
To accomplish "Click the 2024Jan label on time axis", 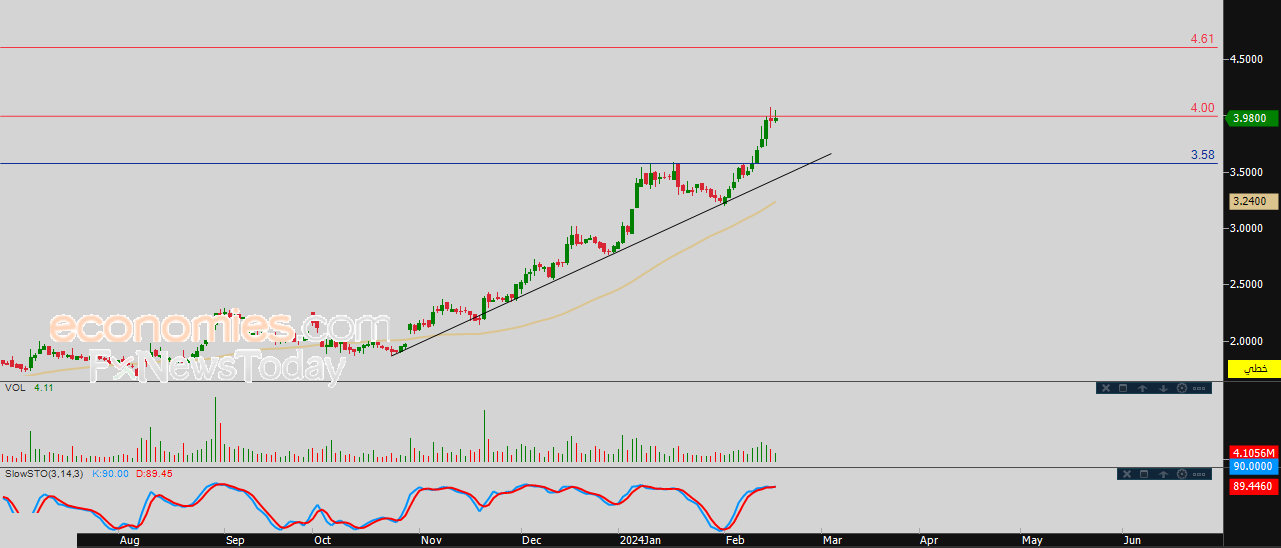I will click(639, 540).
